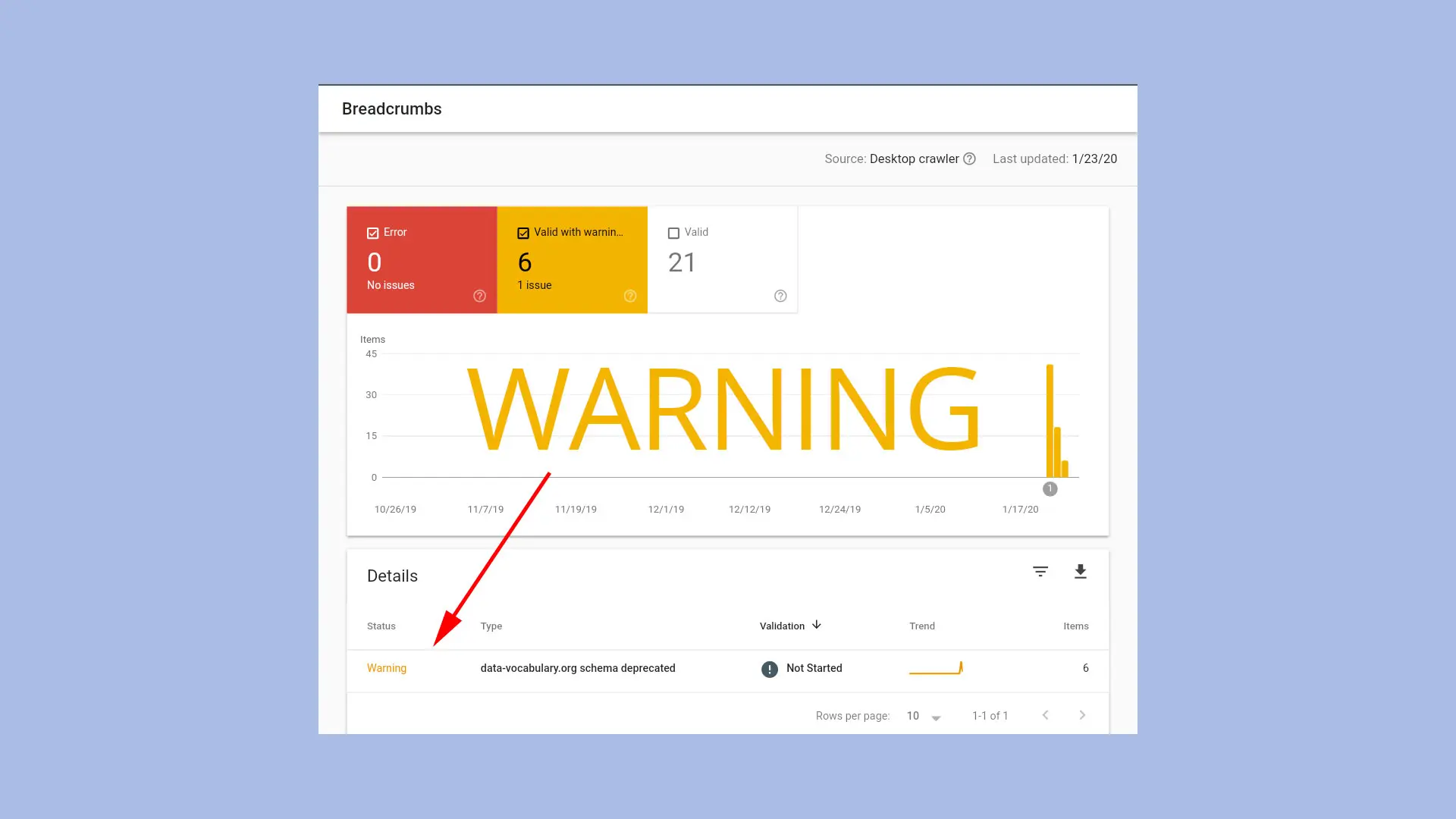This screenshot has width=1456, height=819.
Task: Click help icon on warnings card
Action: [630, 296]
